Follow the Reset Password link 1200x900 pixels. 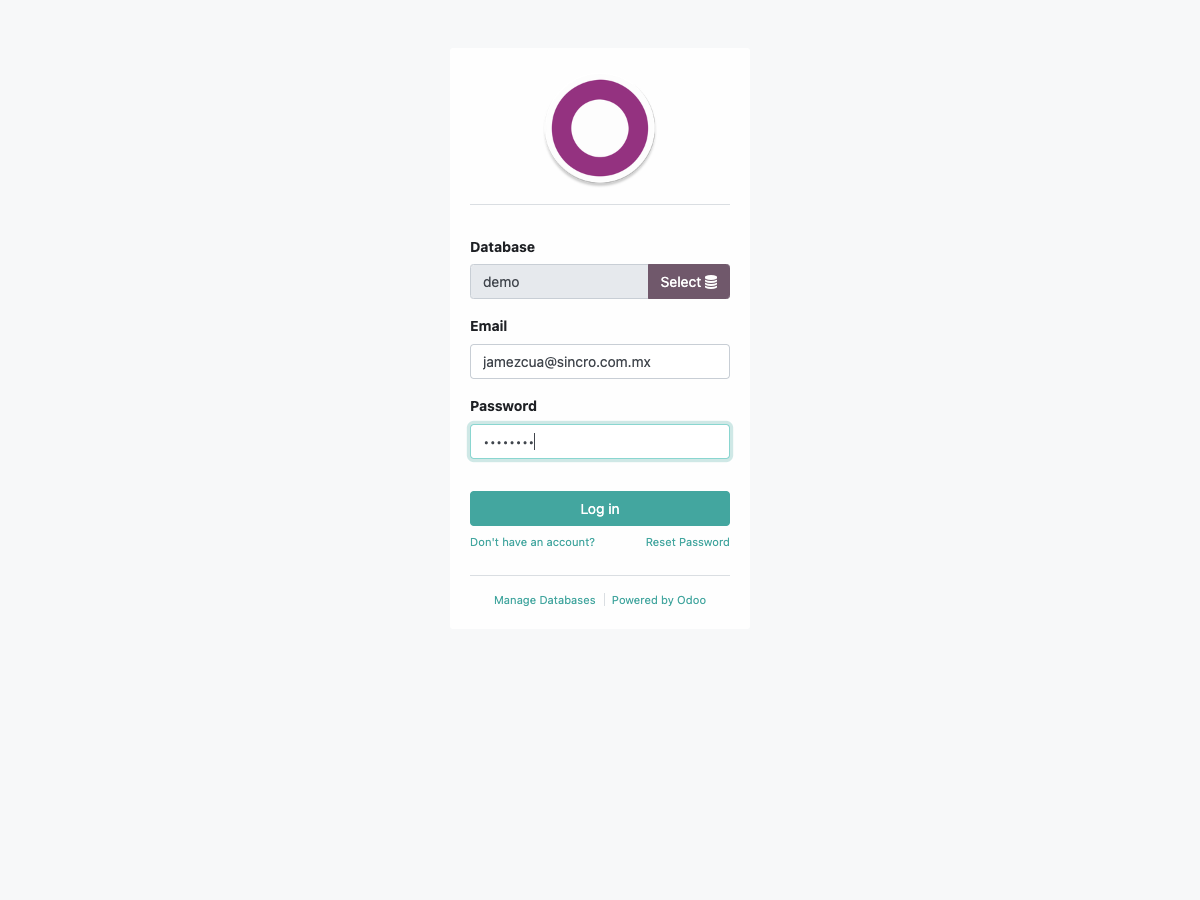[687, 542]
